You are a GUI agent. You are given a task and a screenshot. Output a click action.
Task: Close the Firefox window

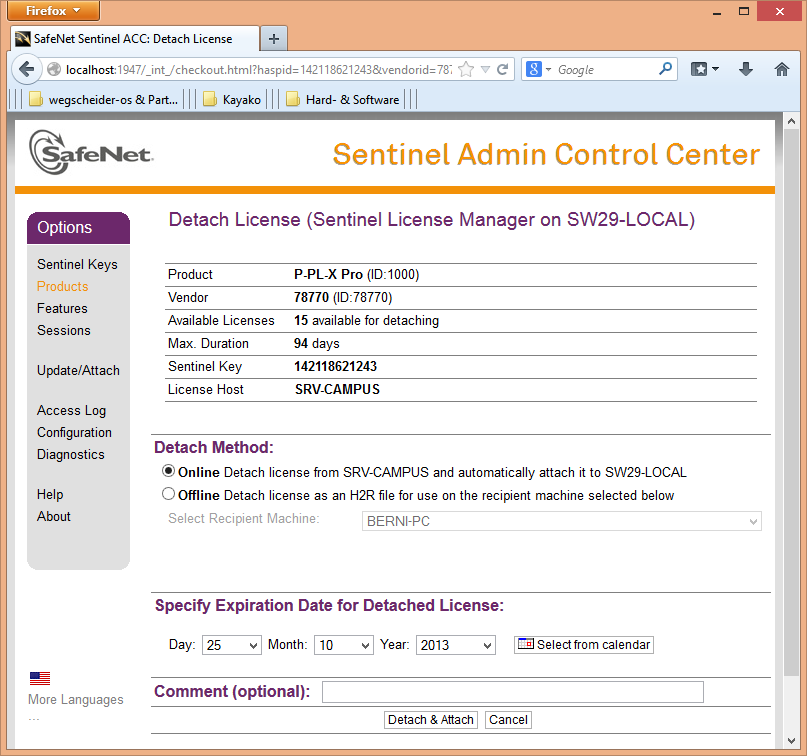coord(780,11)
